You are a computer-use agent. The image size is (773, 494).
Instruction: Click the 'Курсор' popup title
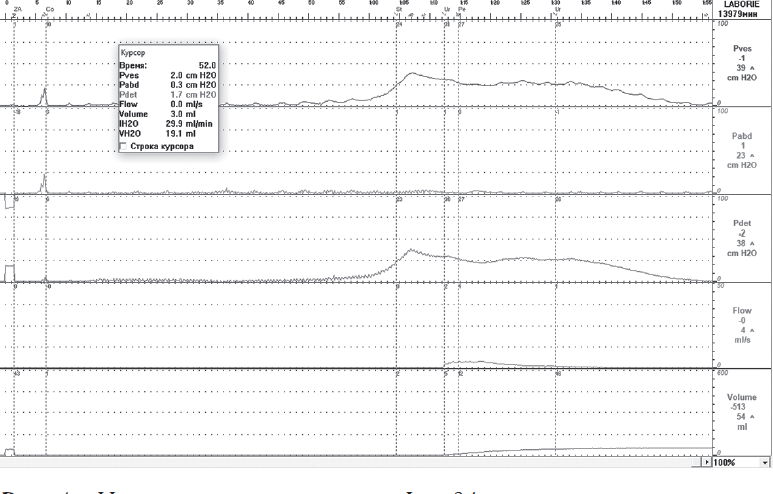tap(132, 51)
